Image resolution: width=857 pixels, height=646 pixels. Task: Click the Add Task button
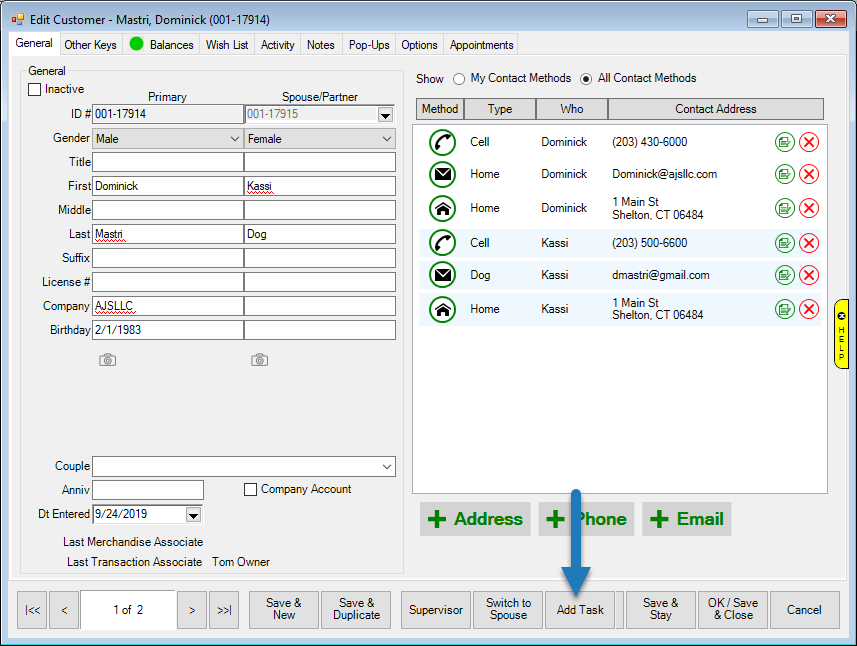pos(580,610)
